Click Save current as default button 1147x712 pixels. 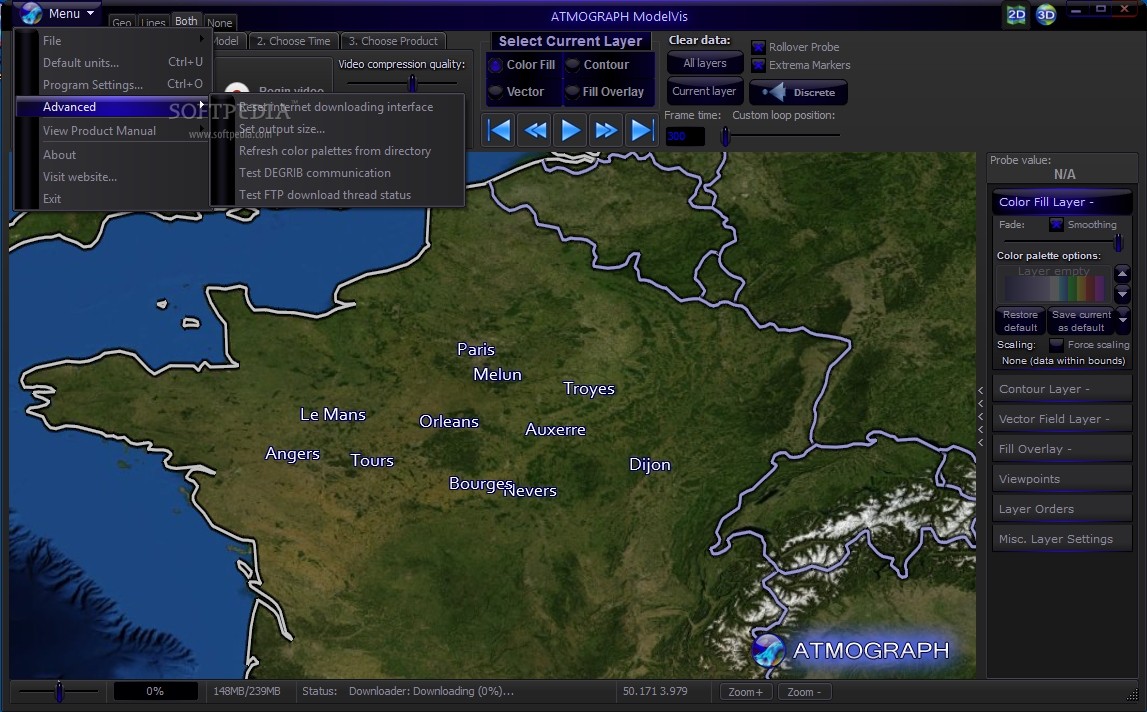1081,321
